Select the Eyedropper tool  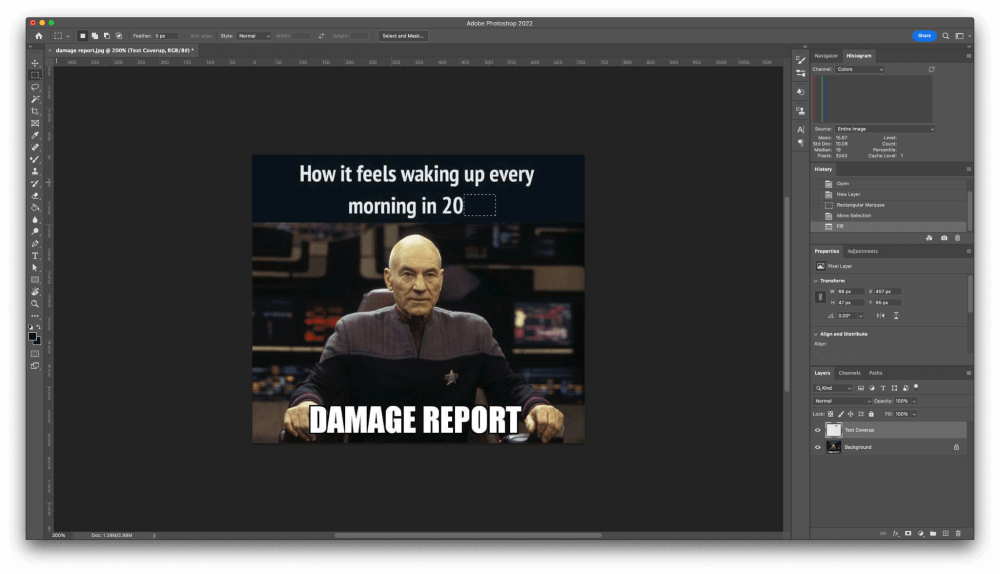[35, 135]
